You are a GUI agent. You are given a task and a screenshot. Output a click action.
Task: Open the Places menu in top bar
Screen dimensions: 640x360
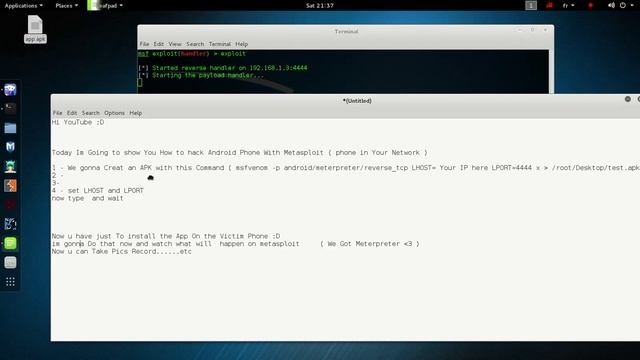[67, 6]
